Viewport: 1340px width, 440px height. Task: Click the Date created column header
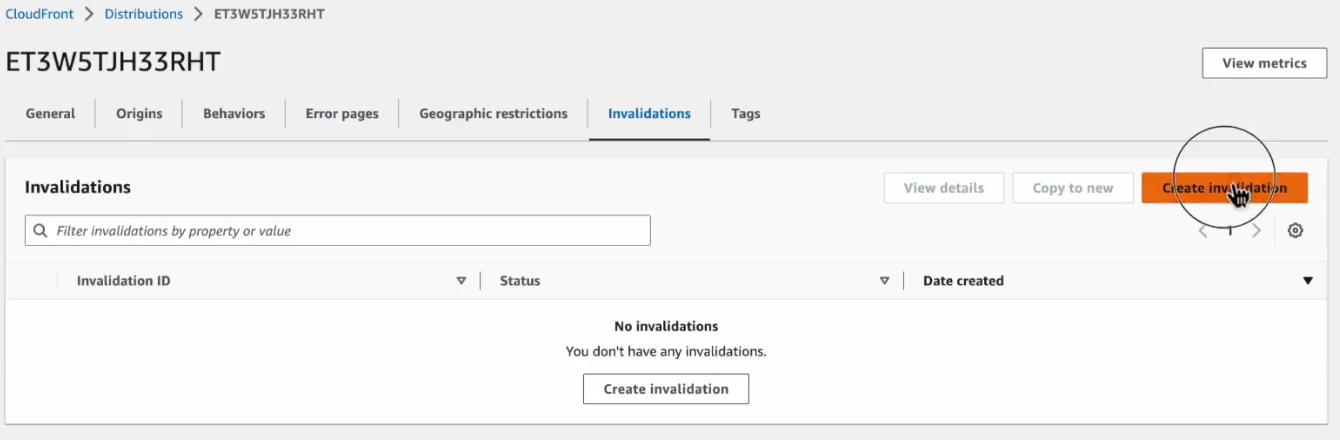pyautogui.click(x=963, y=281)
